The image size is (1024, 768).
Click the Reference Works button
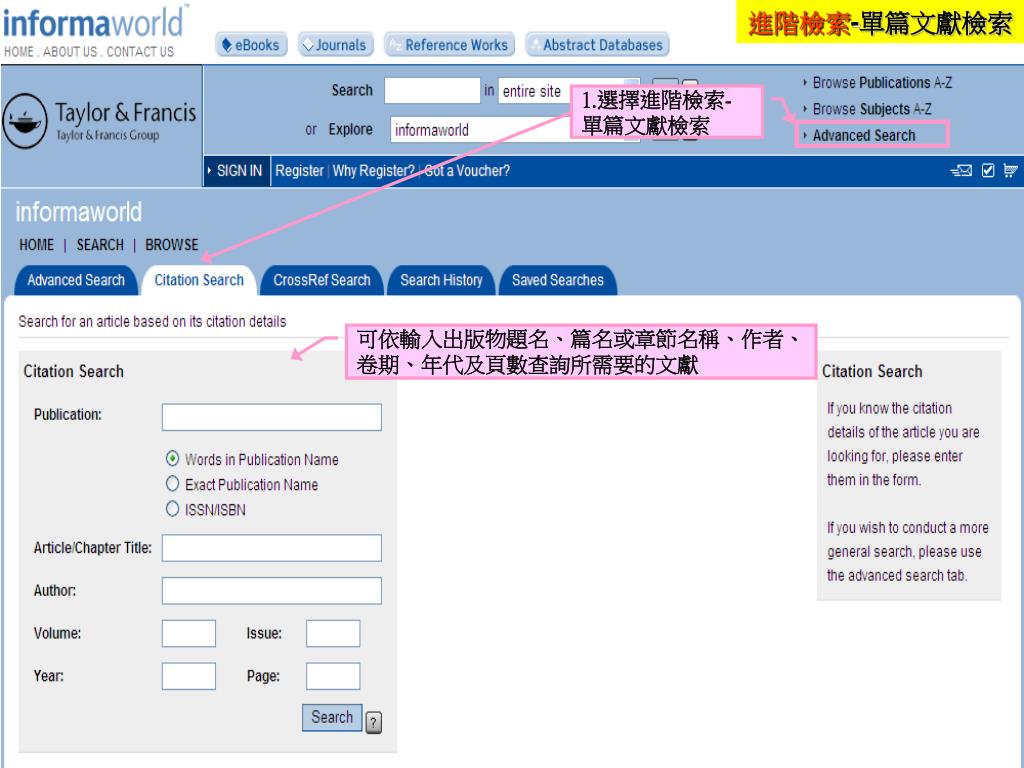pos(449,45)
